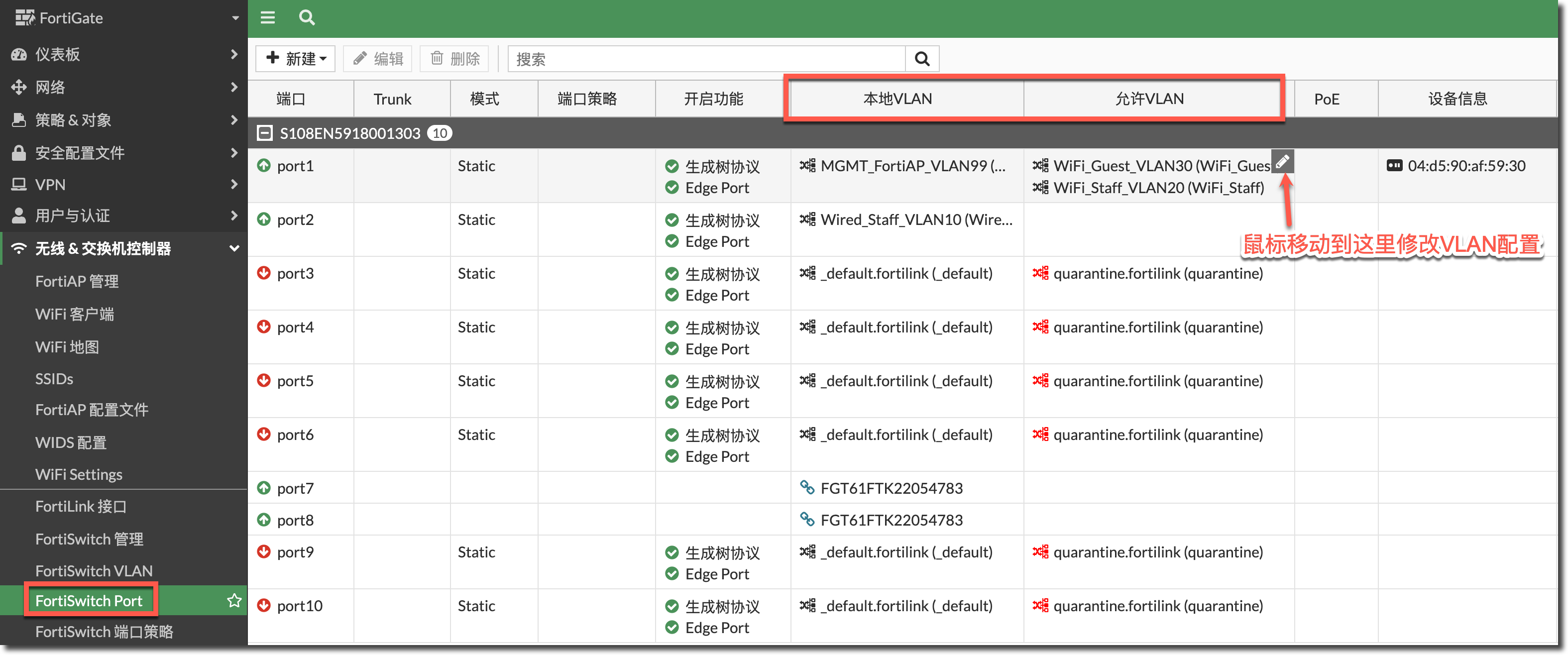
Task: Click the port3 down status icon
Action: click(x=263, y=273)
